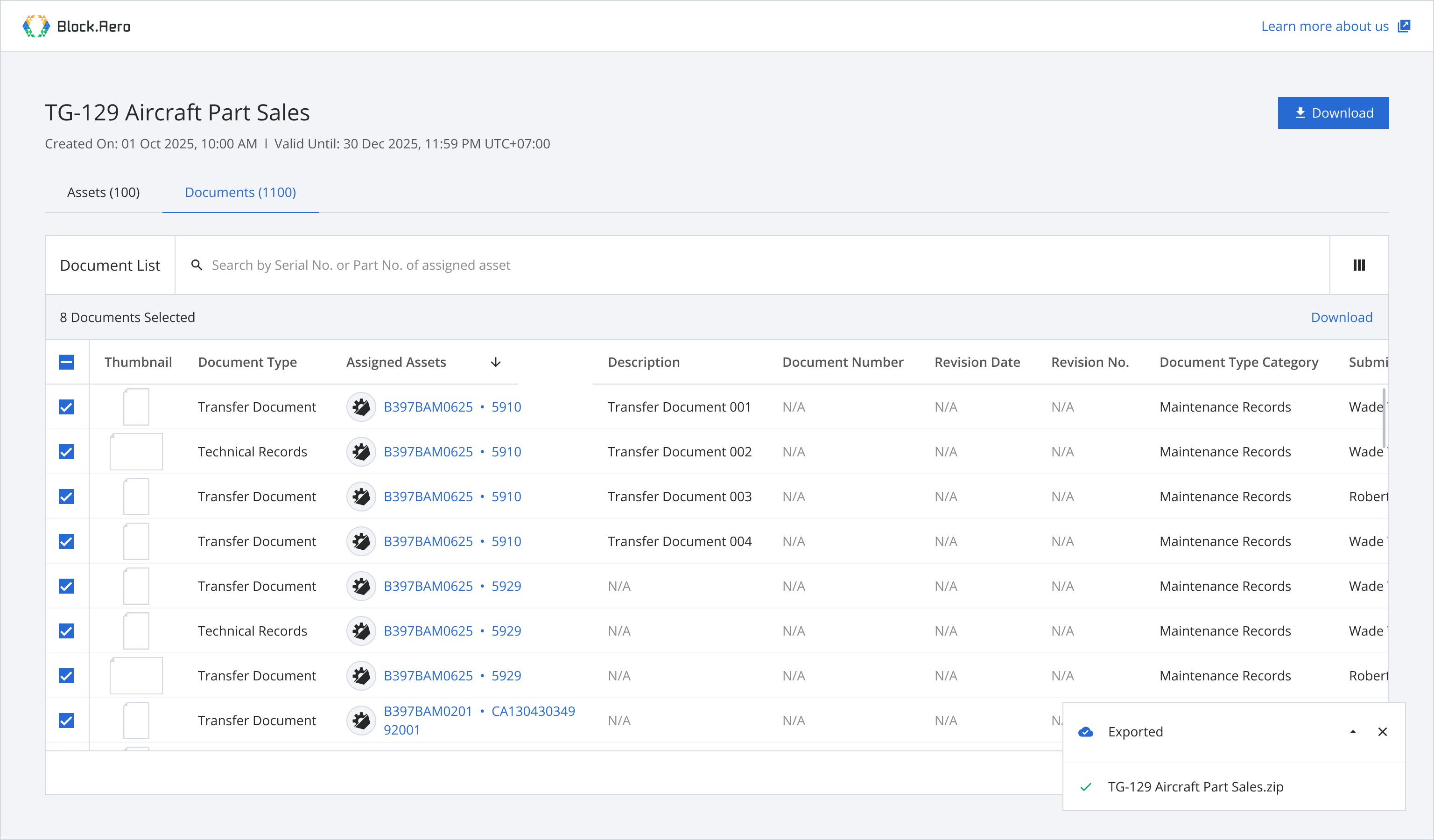Screen dimensions: 1434x840
Task: Click the vertical scrollbar of the table
Action: pos(1384,418)
